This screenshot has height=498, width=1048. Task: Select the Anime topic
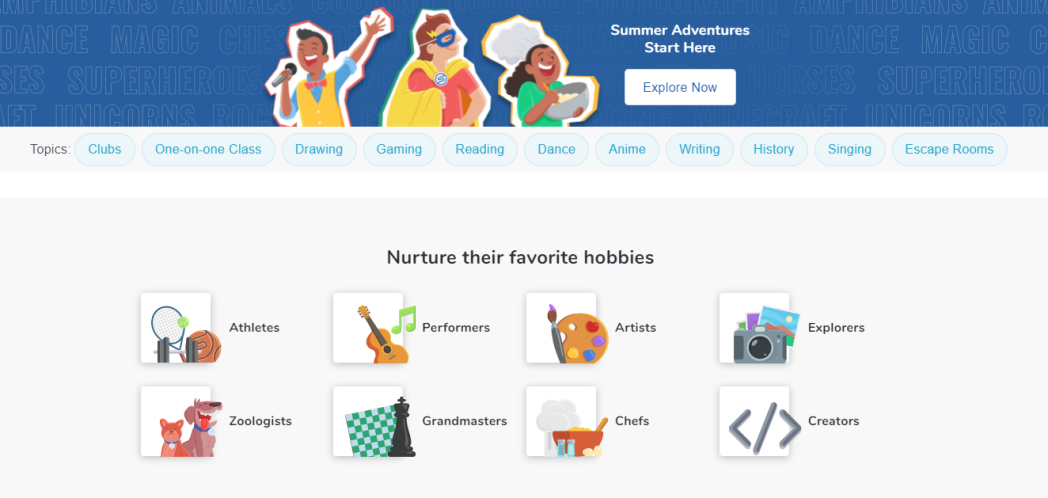[627, 150]
